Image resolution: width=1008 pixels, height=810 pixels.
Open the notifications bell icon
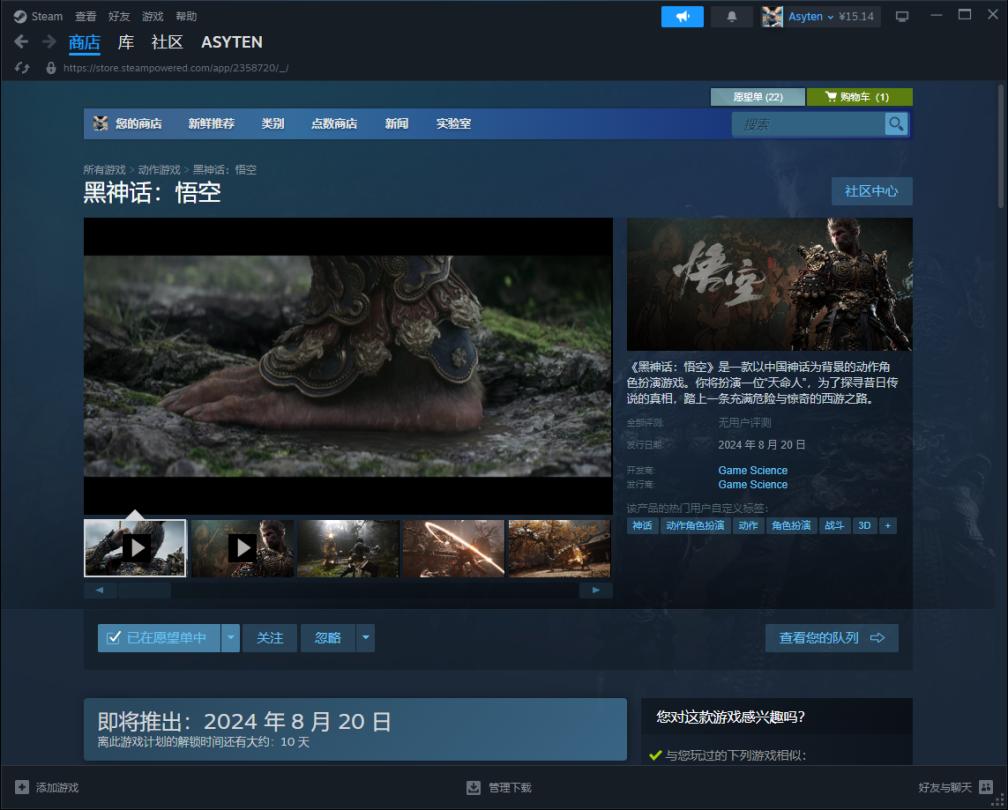[731, 17]
